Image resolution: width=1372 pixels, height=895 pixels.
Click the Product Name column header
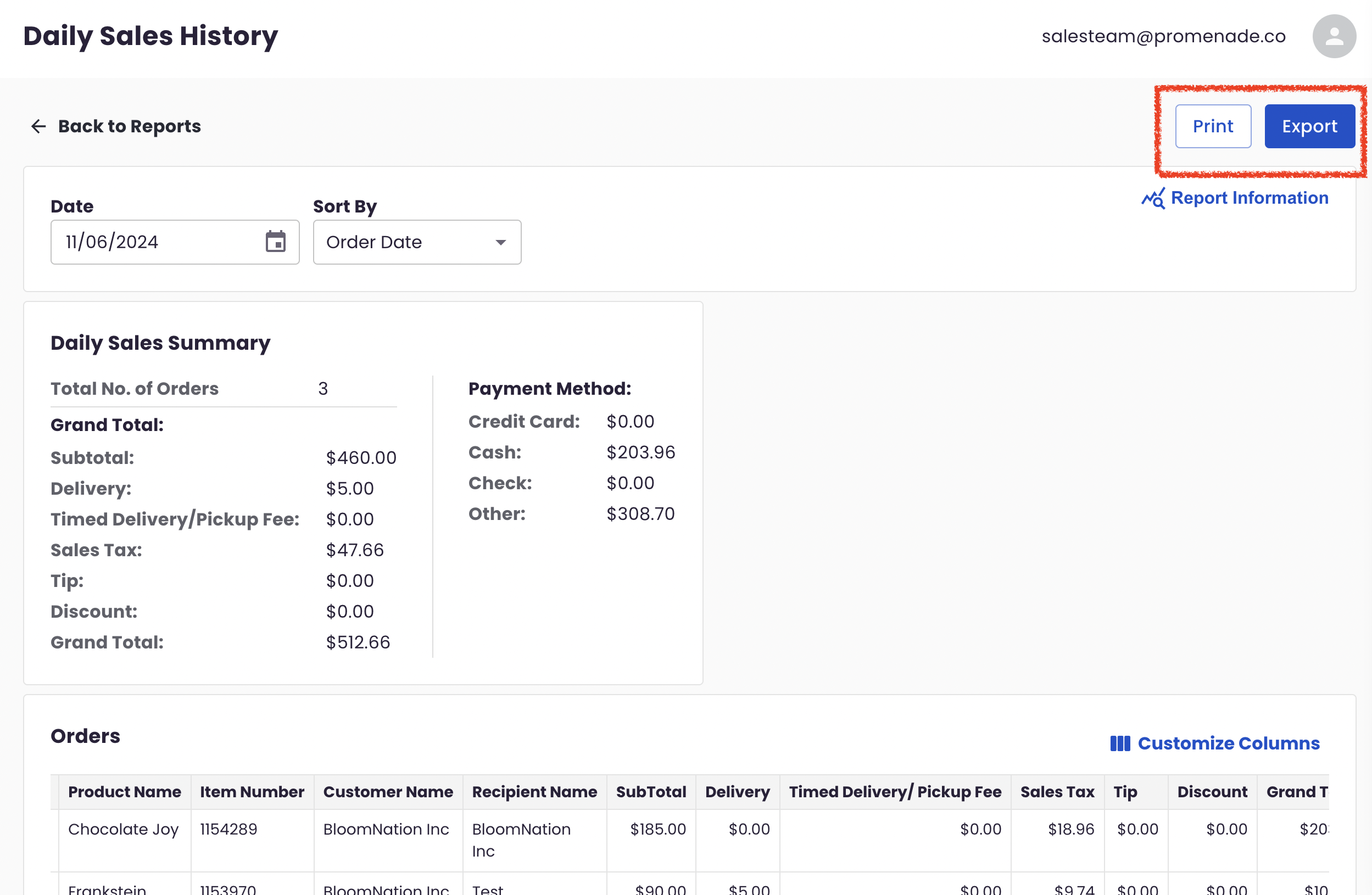(x=125, y=792)
